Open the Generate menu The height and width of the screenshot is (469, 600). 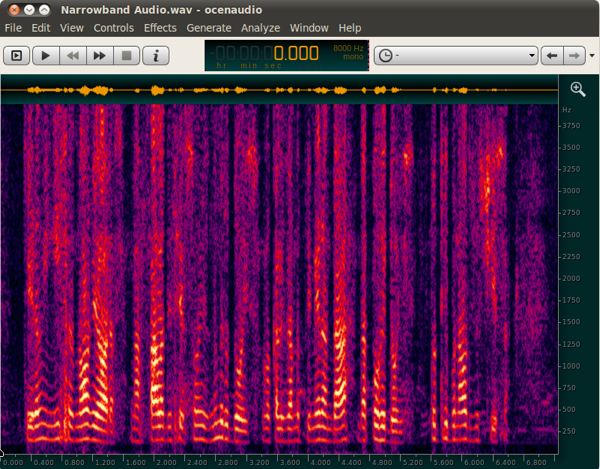point(209,28)
